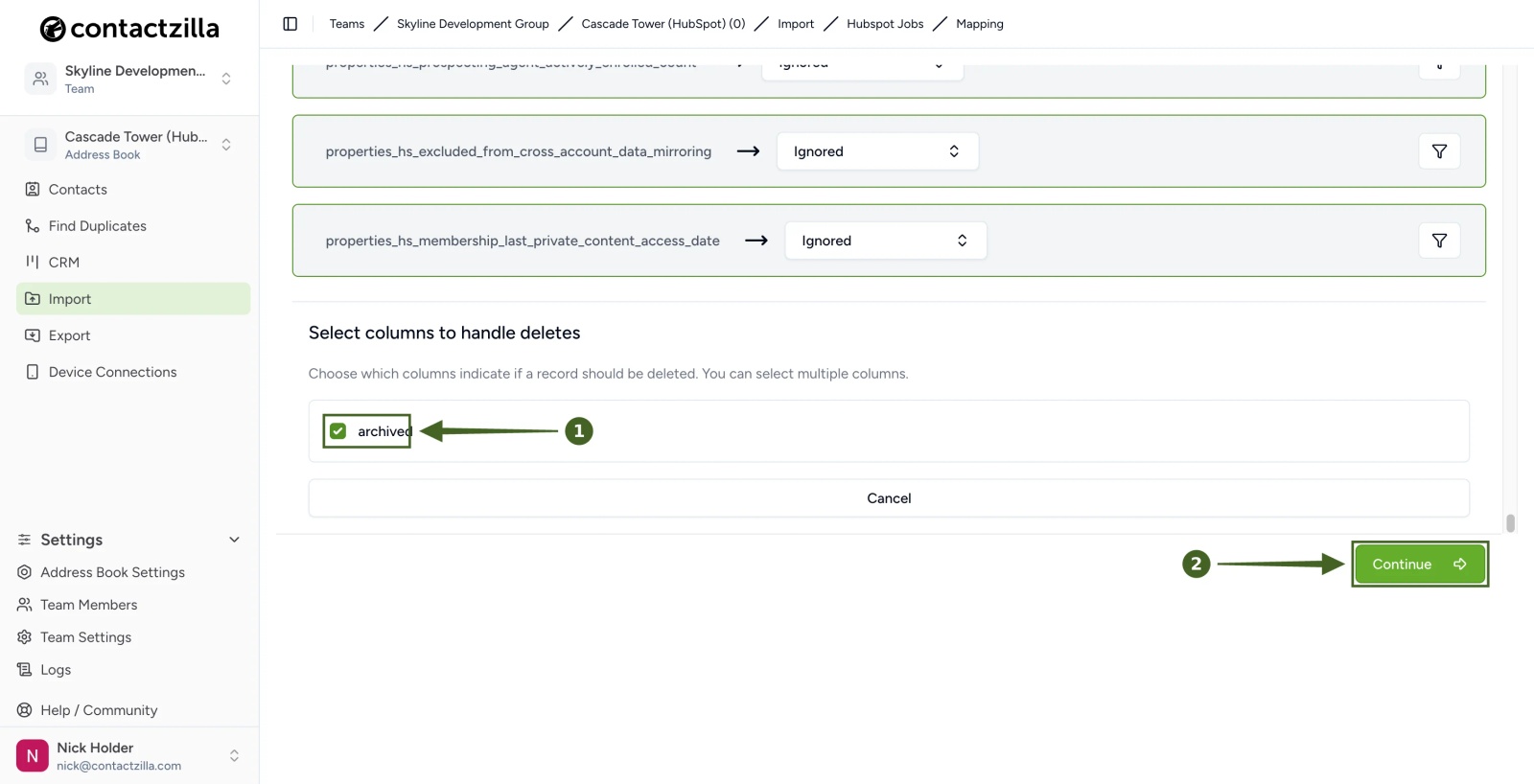
Task: Open mapping dropdown for excluded_from_cross_account_data_mirroring
Action: coord(877,151)
